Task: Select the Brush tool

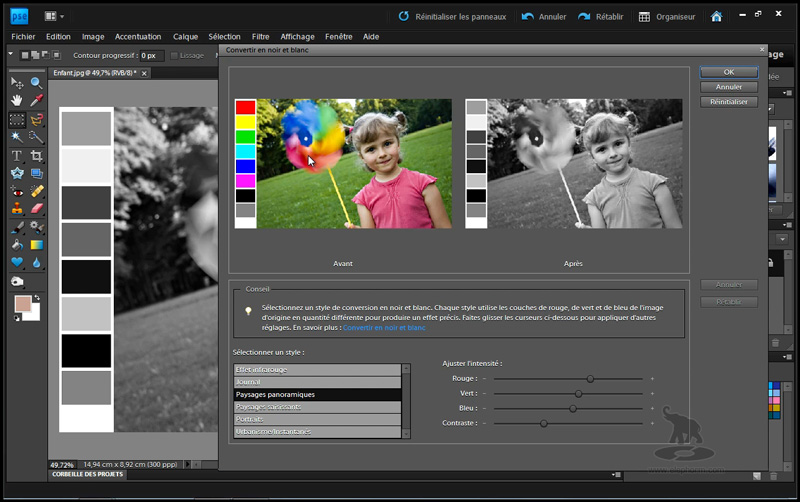Action: point(17,227)
